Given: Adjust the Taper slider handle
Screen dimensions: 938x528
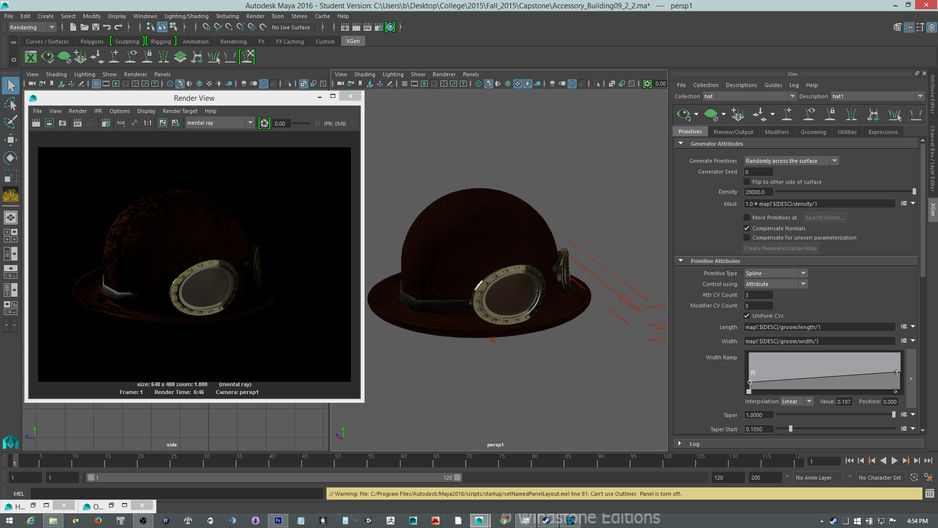Looking at the screenshot, I should click(894, 414).
